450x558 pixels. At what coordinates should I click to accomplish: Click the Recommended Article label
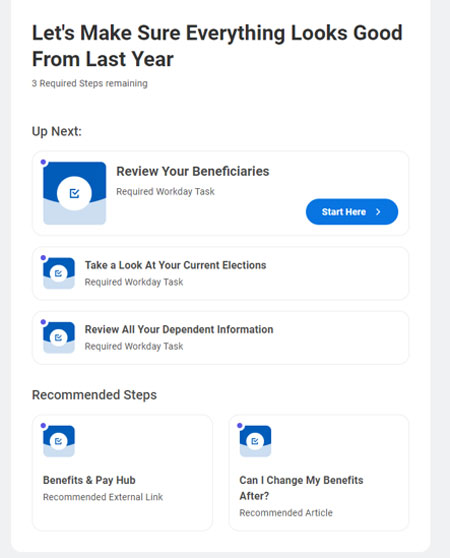(x=286, y=512)
